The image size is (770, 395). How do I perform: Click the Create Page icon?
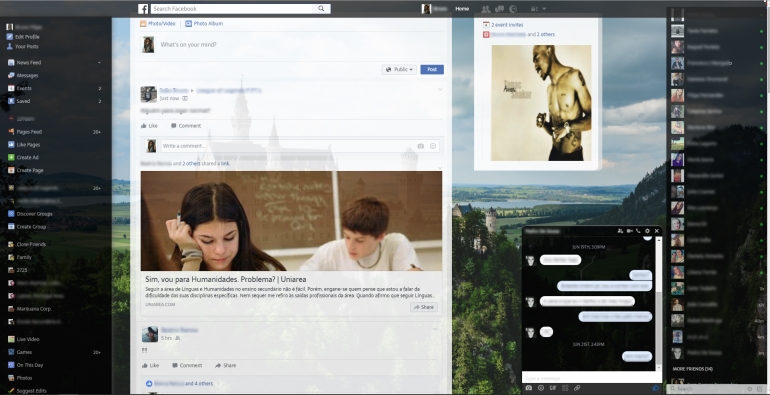point(11,170)
